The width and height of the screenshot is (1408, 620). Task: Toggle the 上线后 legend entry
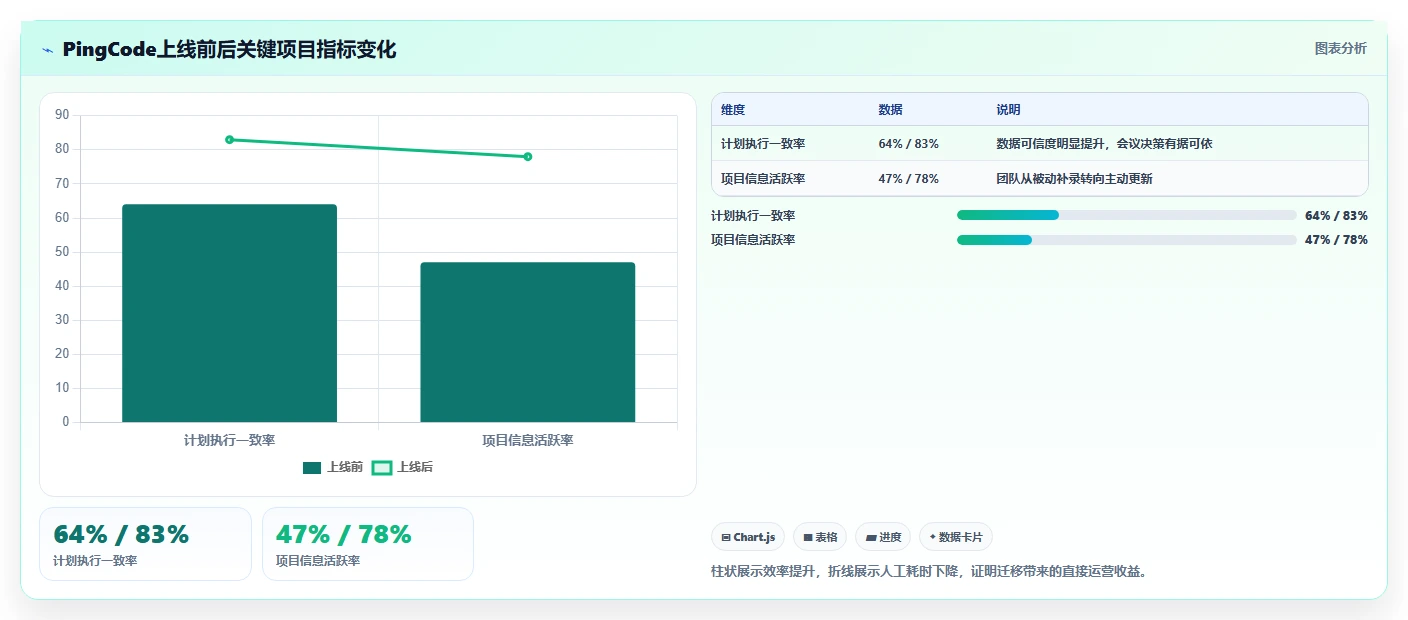402,467
